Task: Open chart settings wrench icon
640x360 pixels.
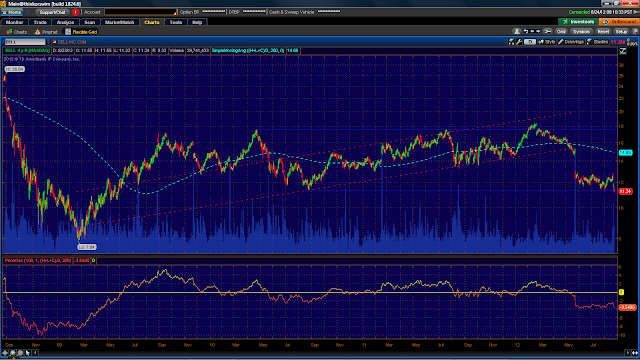Action: [x=519, y=42]
